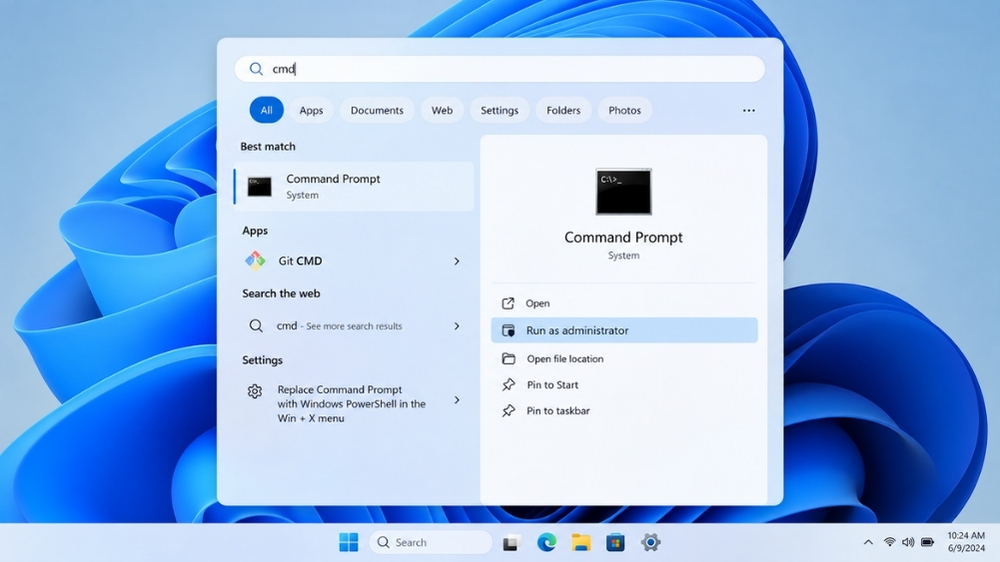Expand the Git CMD result chevron
Viewport: 1000px width, 562px height.
tap(457, 261)
